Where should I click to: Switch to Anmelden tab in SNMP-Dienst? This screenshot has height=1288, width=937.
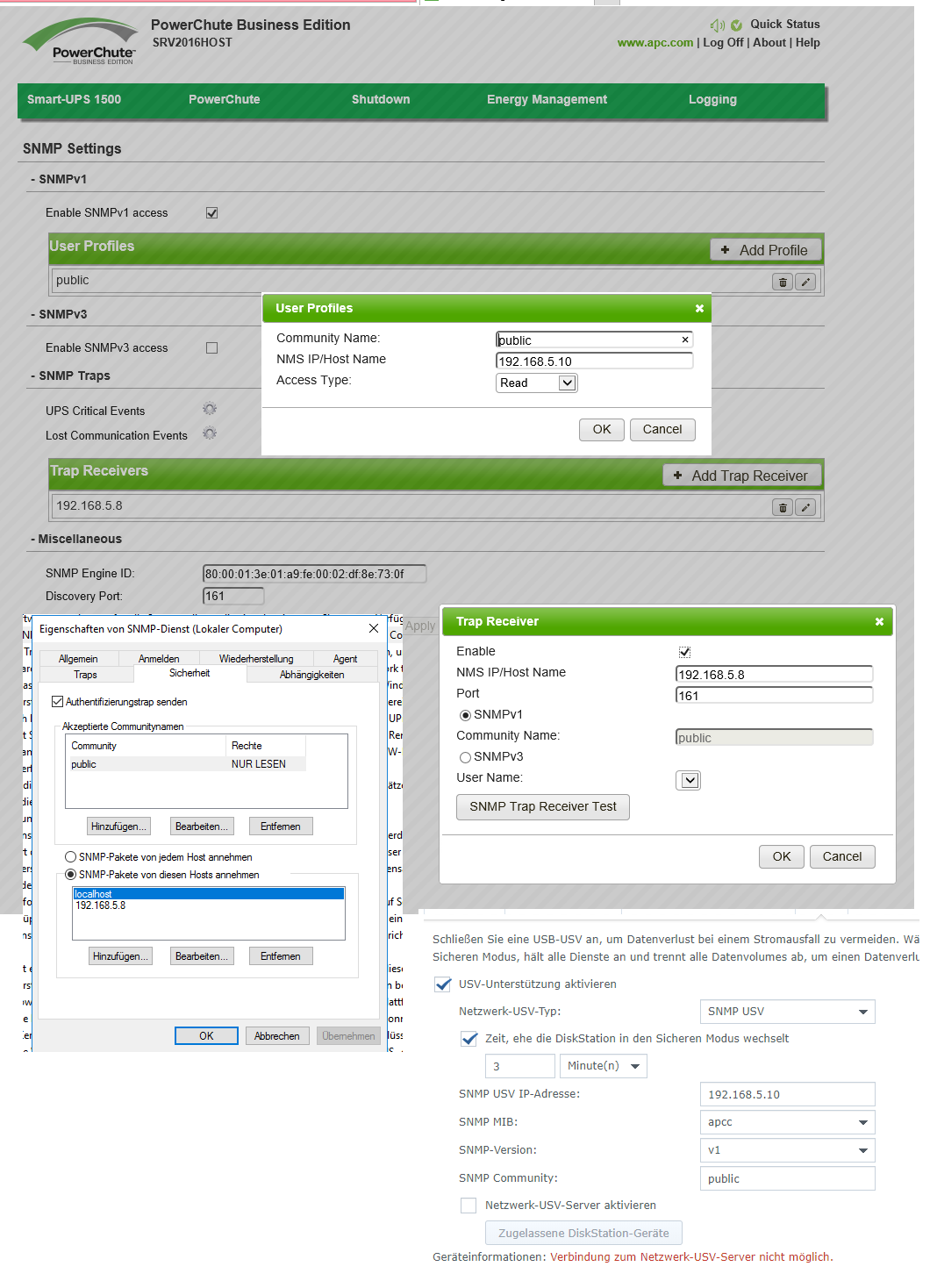[x=159, y=659]
